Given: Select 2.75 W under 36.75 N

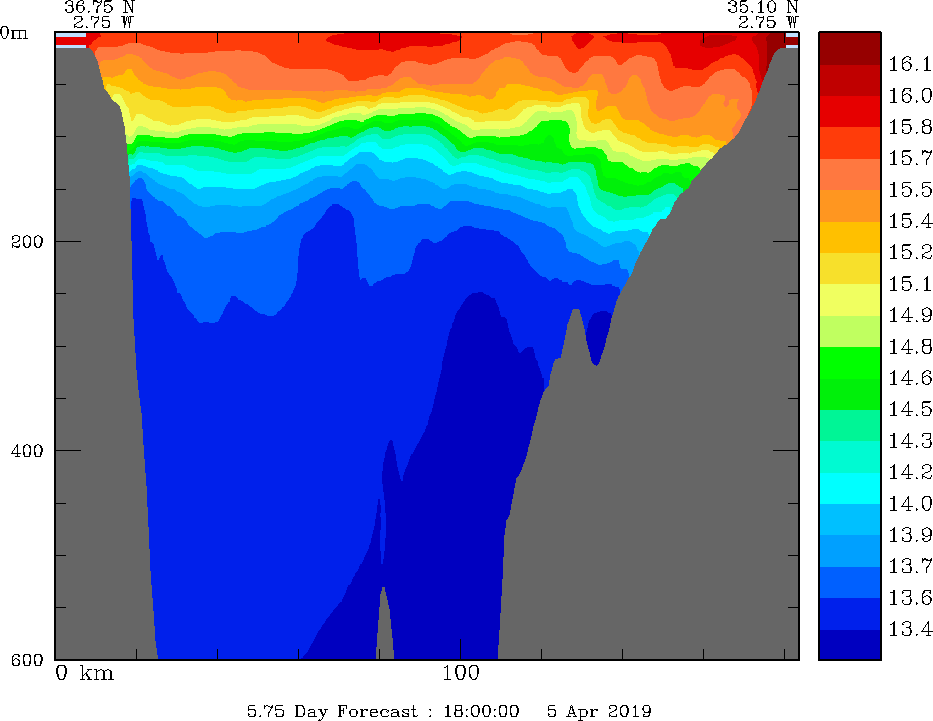Looking at the screenshot, I should click(x=104, y=23).
